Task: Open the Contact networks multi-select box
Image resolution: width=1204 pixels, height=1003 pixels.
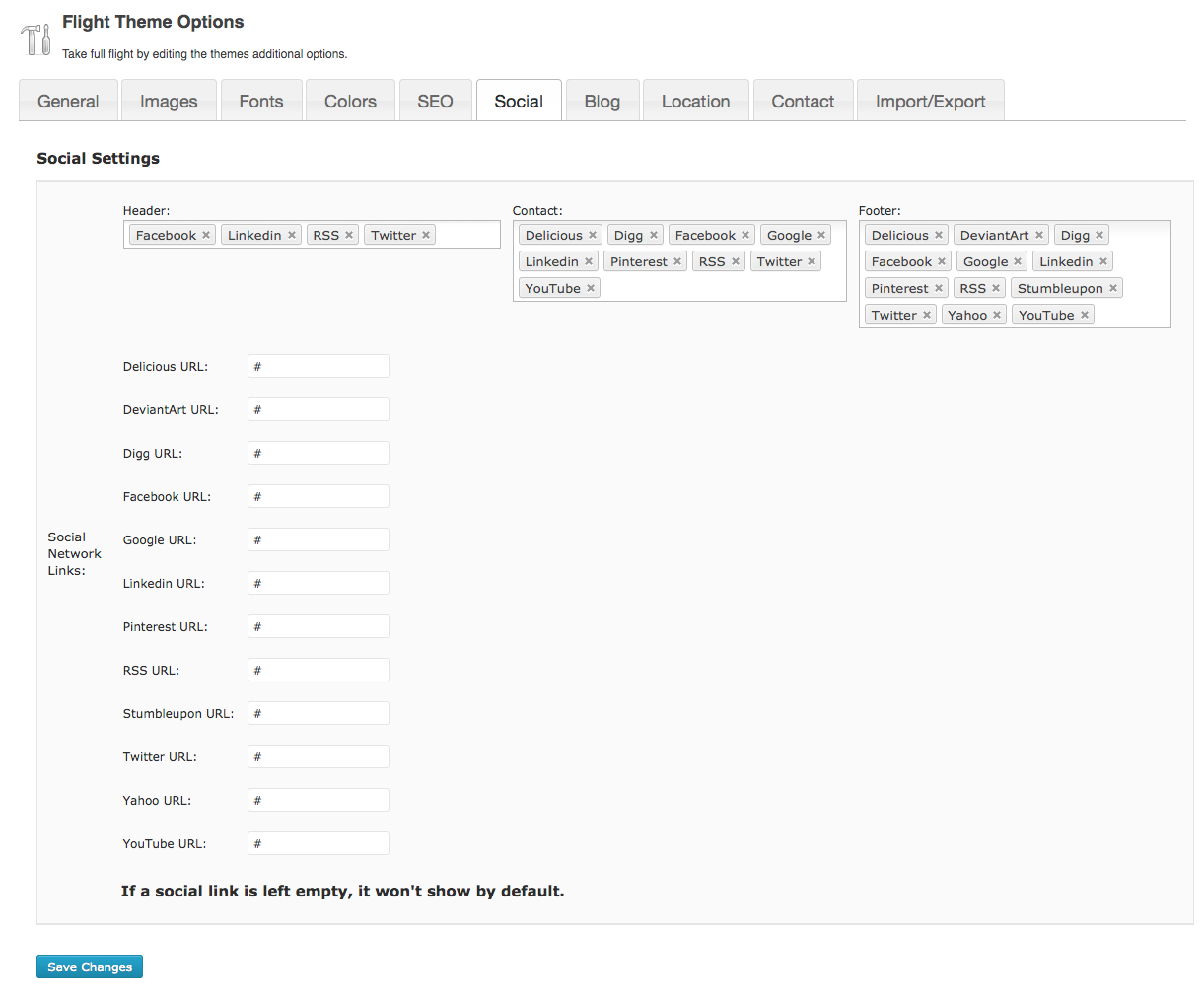Action: [720, 288]
